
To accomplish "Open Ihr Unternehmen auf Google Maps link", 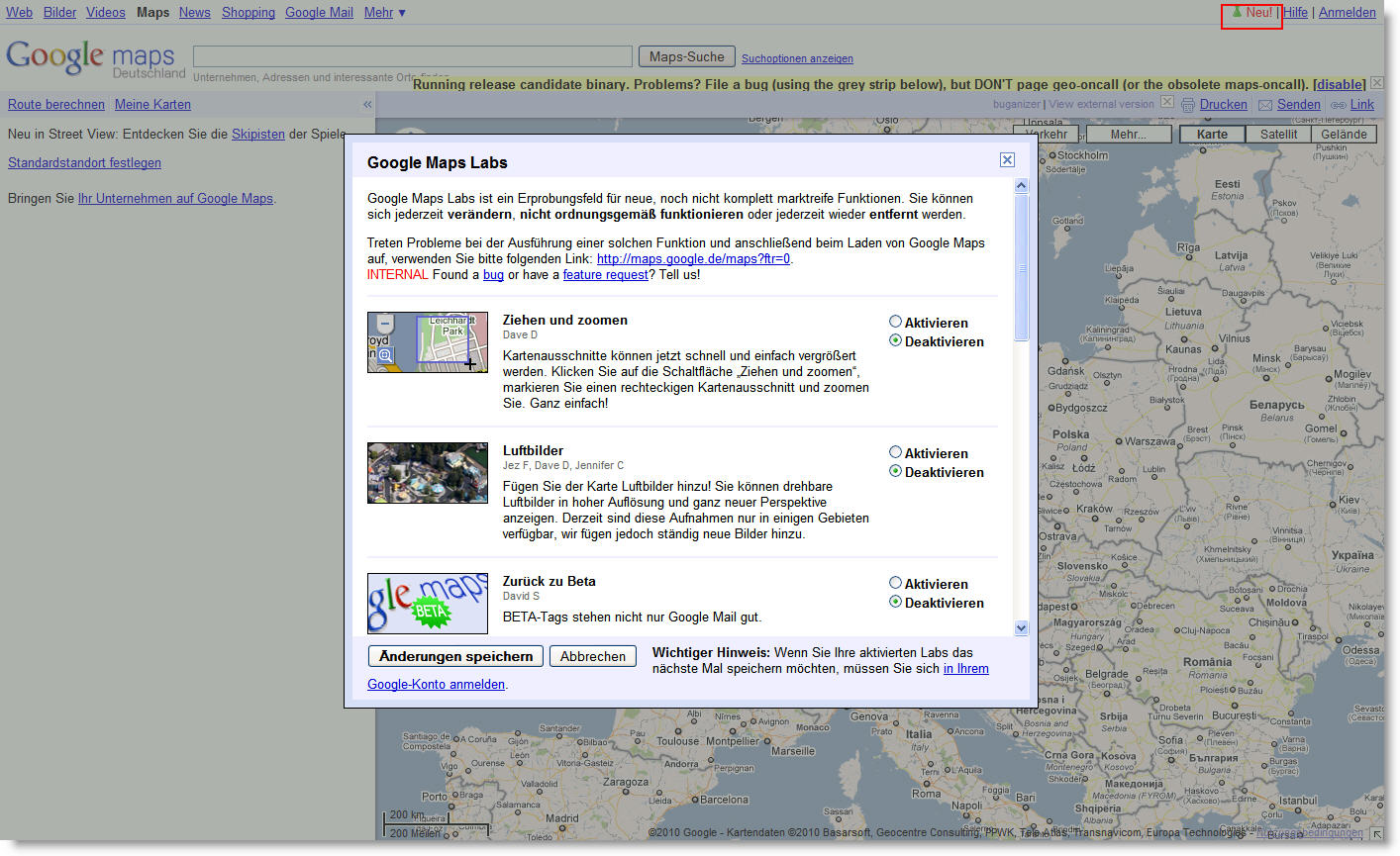I will coord(175,198).
